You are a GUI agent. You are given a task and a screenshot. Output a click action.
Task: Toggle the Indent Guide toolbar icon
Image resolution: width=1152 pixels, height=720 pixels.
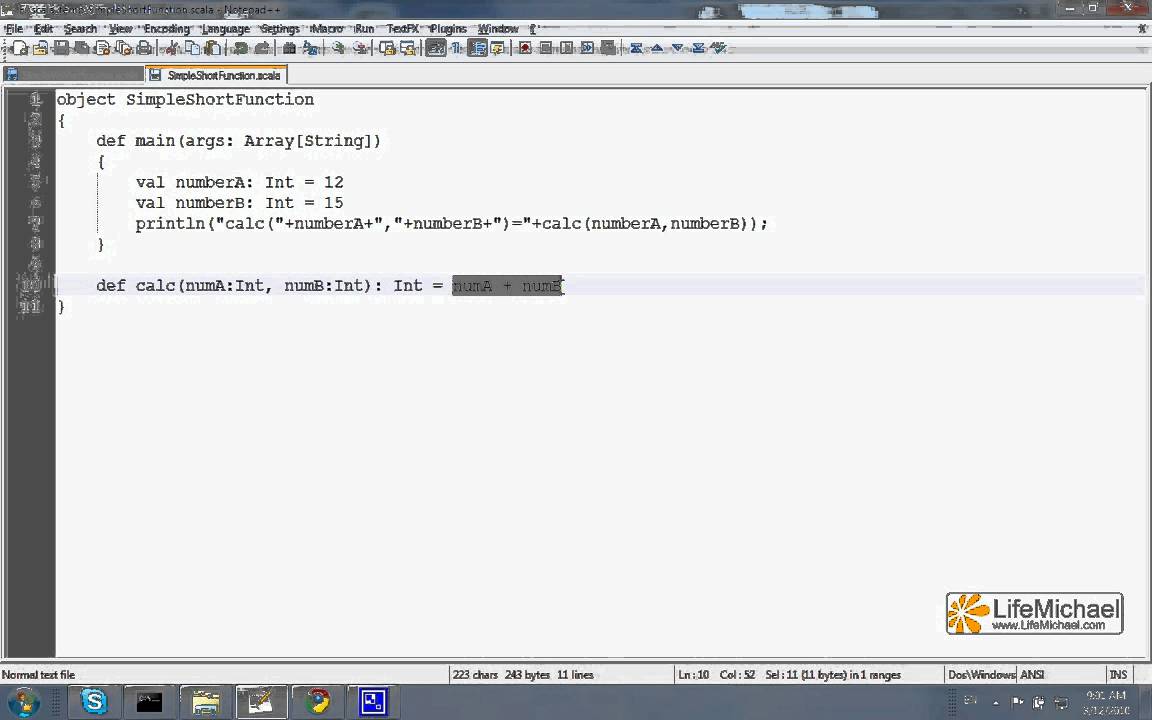pyautogui.click(x=477, y=48)
